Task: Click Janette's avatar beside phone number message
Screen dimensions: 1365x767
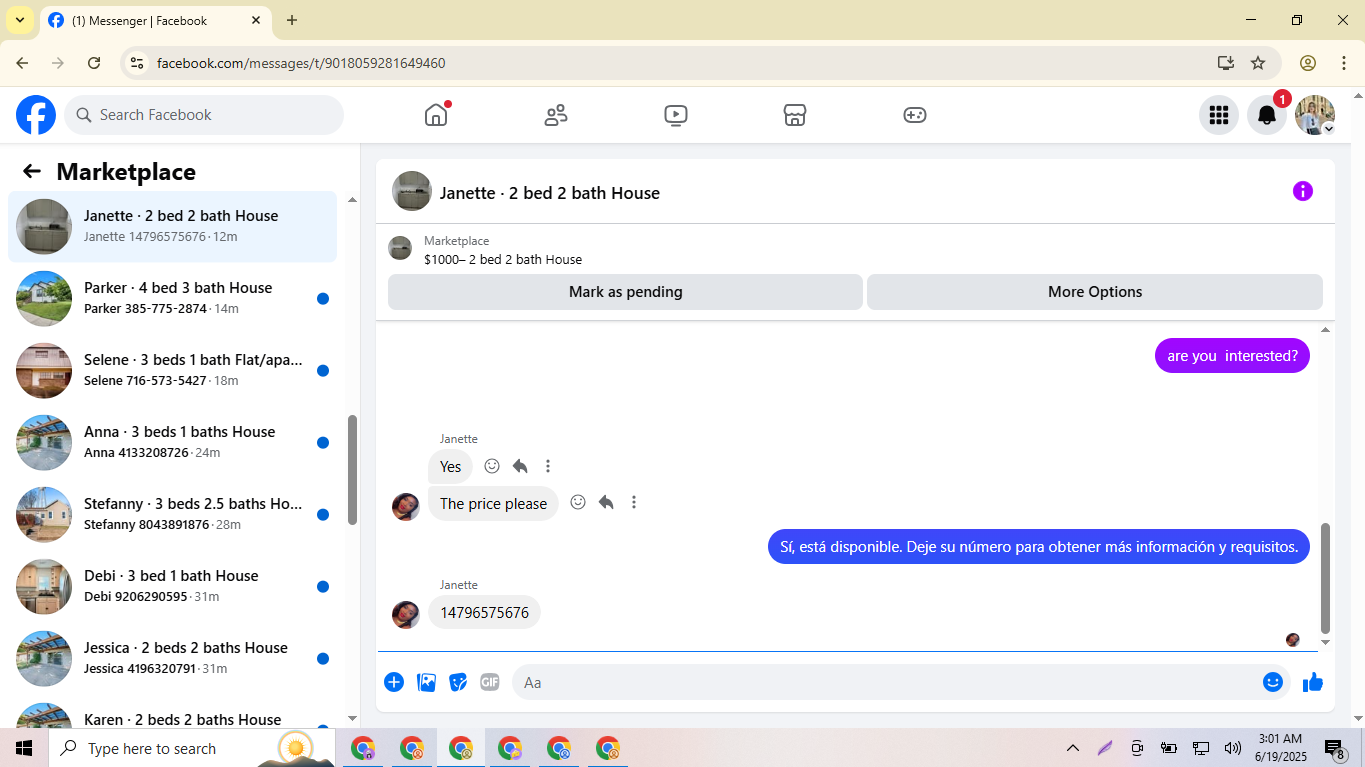Action: 406,614
